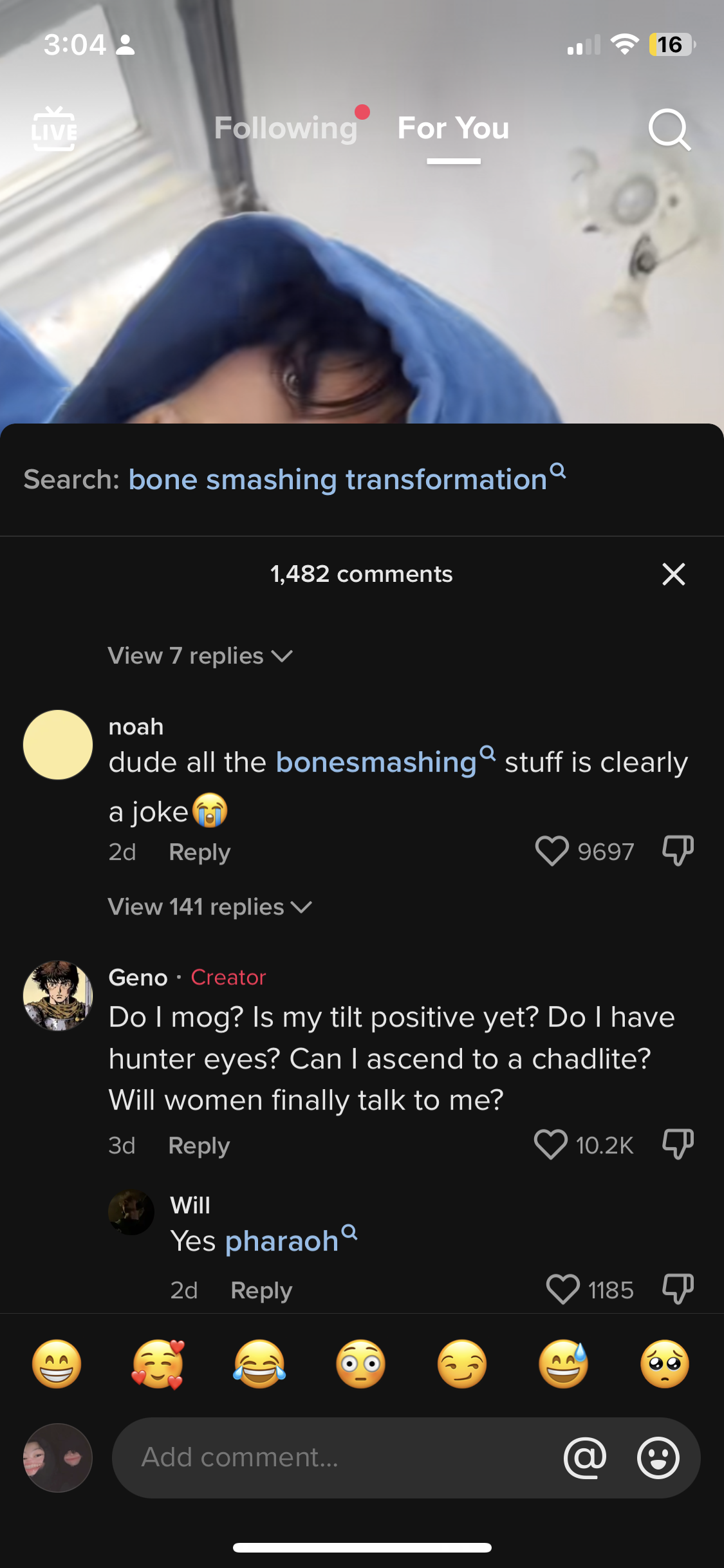724x1568 pixels.
Task: Dislike noah's comment with thumbs-down
Action: pos(678,851)
